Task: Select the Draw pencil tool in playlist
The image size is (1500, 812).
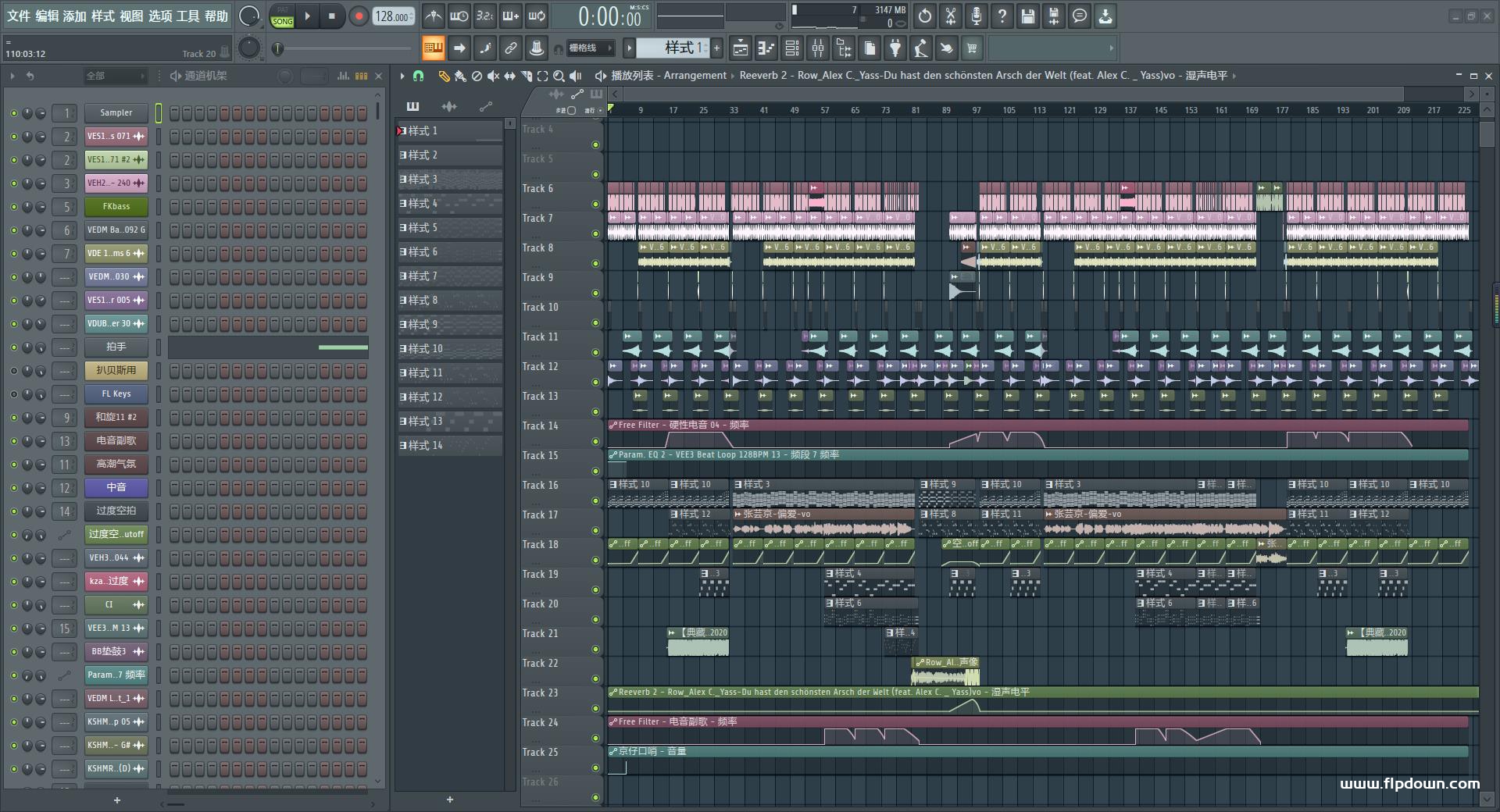Action: (444, 76)
